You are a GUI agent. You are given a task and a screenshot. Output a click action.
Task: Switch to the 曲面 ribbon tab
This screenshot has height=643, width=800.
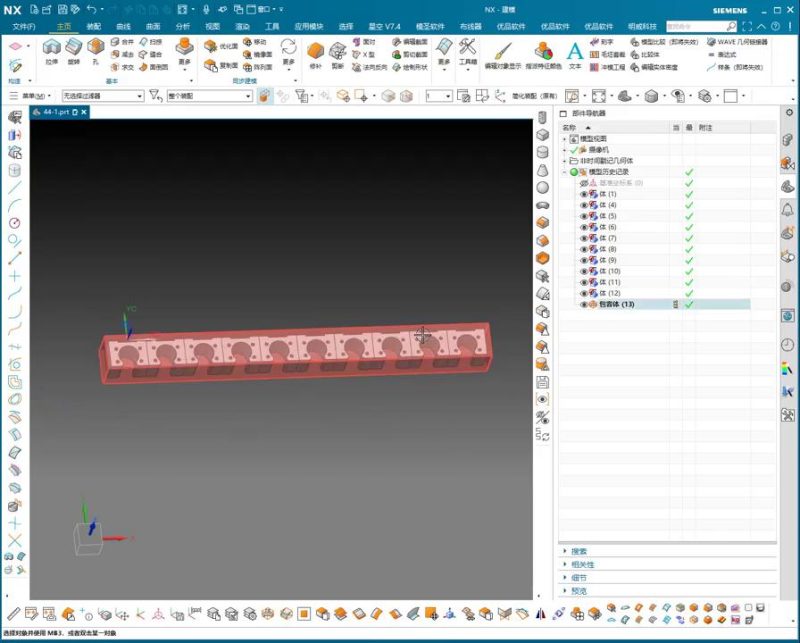153,26
